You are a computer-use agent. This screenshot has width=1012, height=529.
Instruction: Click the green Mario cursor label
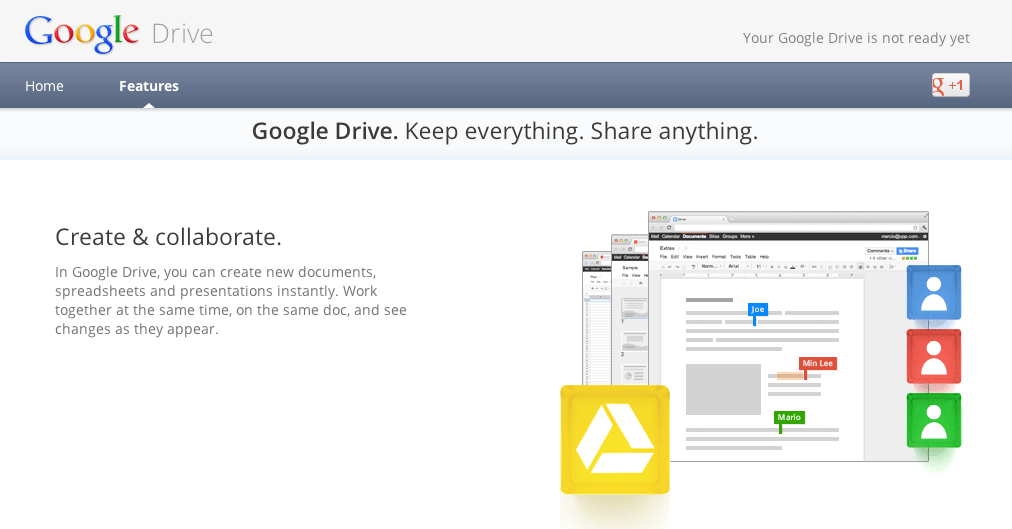pos(789,417)
